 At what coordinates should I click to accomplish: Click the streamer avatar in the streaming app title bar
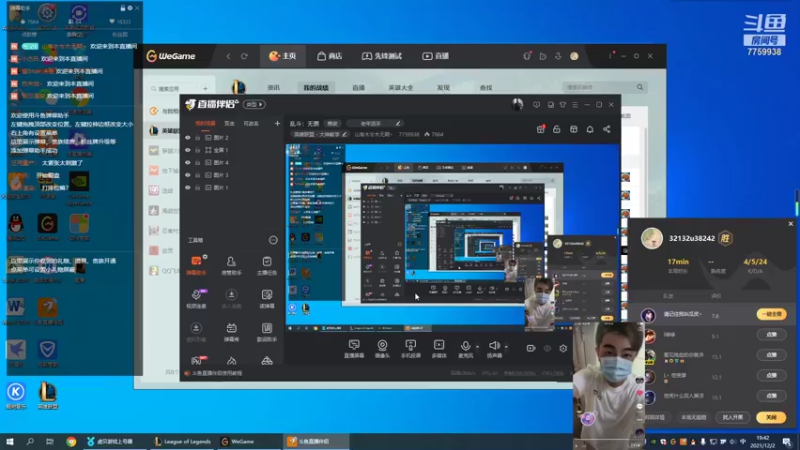(517, 105)
